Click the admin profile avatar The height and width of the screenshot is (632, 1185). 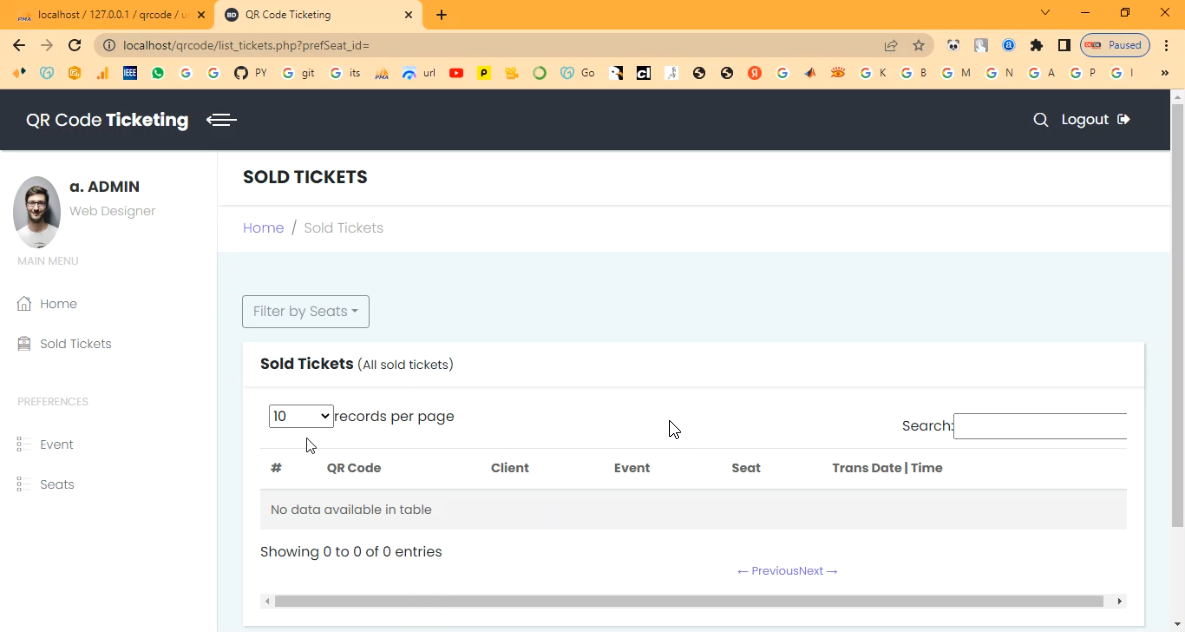[x=37, y=212]
